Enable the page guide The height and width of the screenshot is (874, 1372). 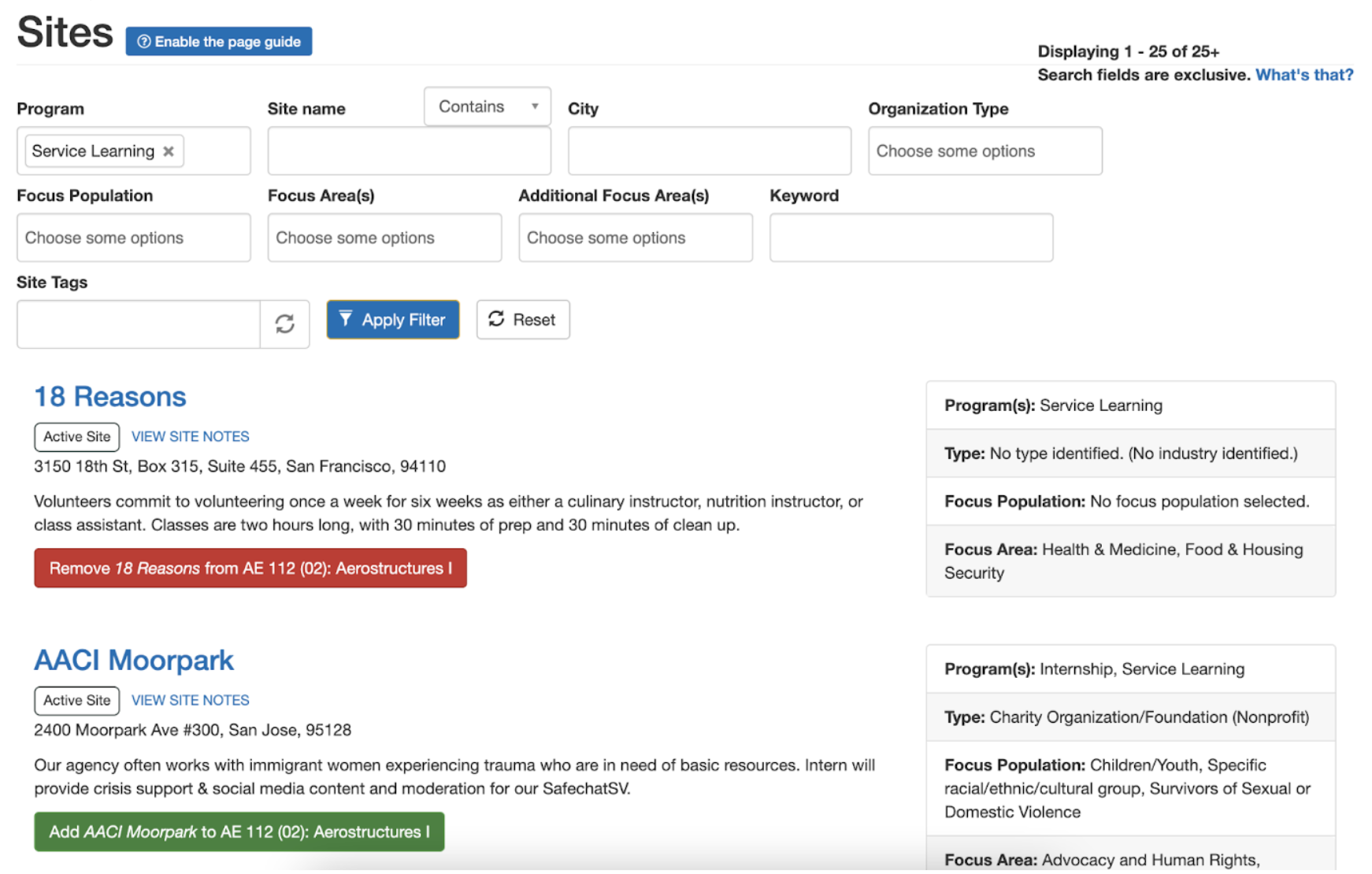pyautogui.click(x=218, y=42)
